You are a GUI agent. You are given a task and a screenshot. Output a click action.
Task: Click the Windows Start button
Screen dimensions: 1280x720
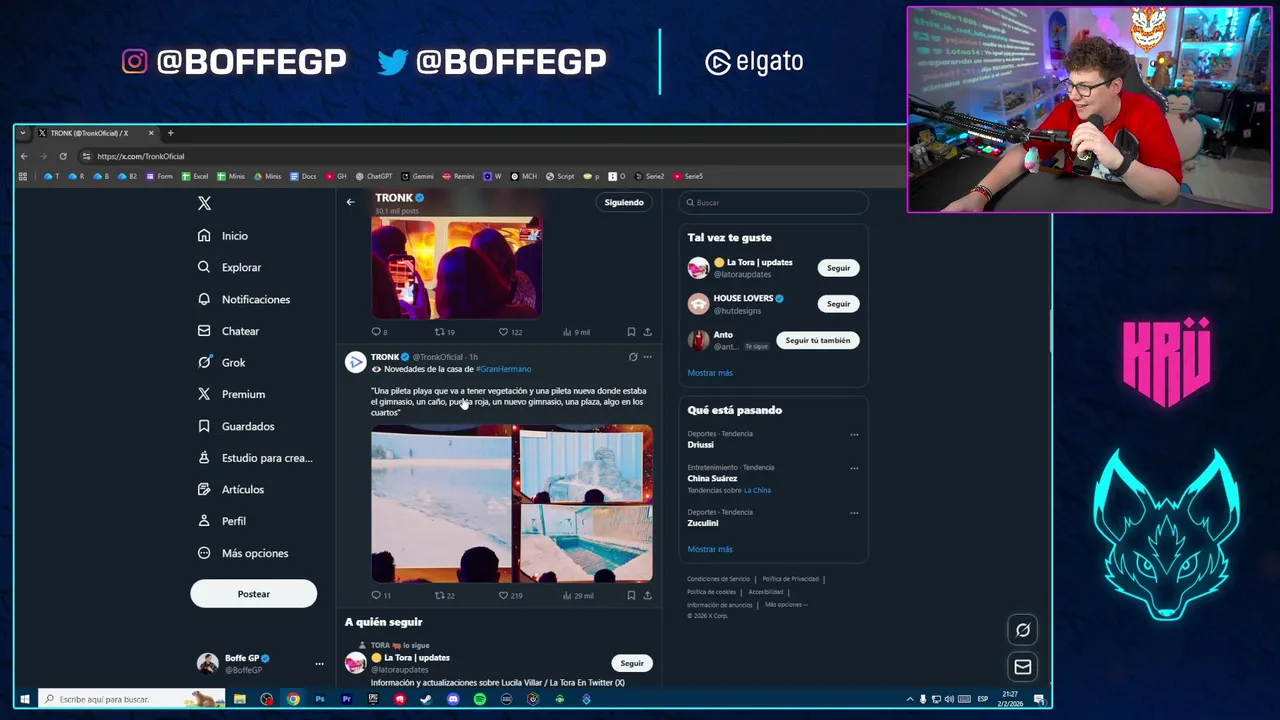point(25,699)
